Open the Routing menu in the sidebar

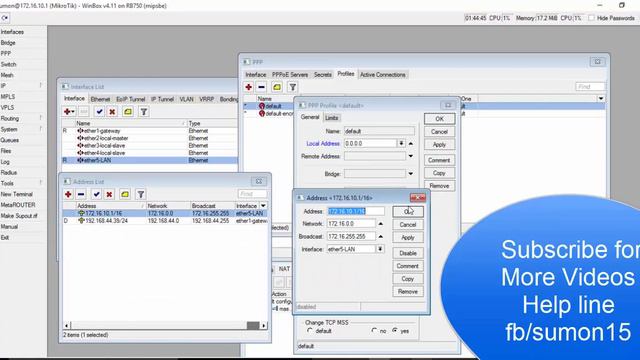pyautogui.click(x=10, y=118)
